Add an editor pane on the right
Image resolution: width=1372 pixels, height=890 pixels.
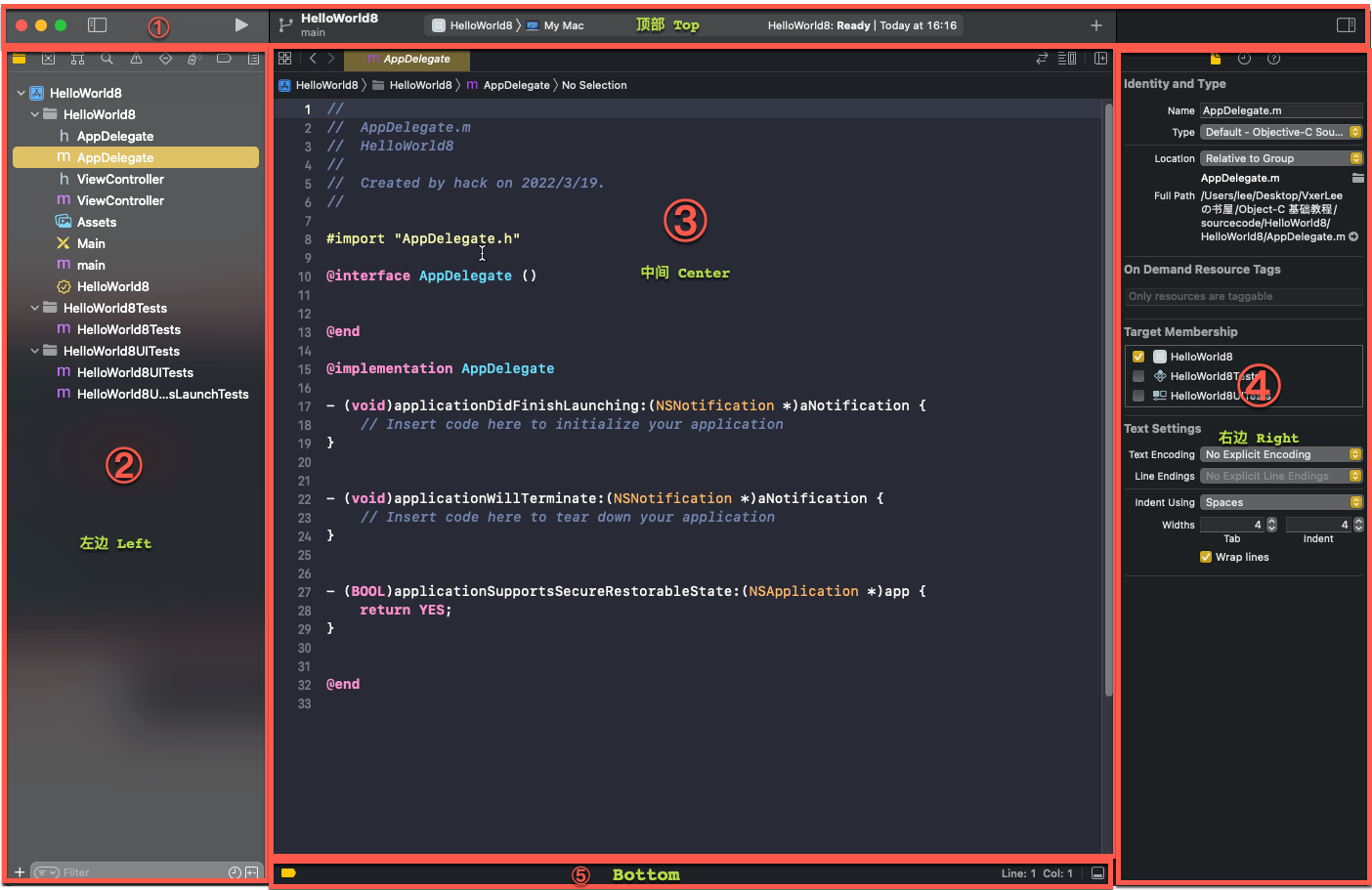point(1100,59)
